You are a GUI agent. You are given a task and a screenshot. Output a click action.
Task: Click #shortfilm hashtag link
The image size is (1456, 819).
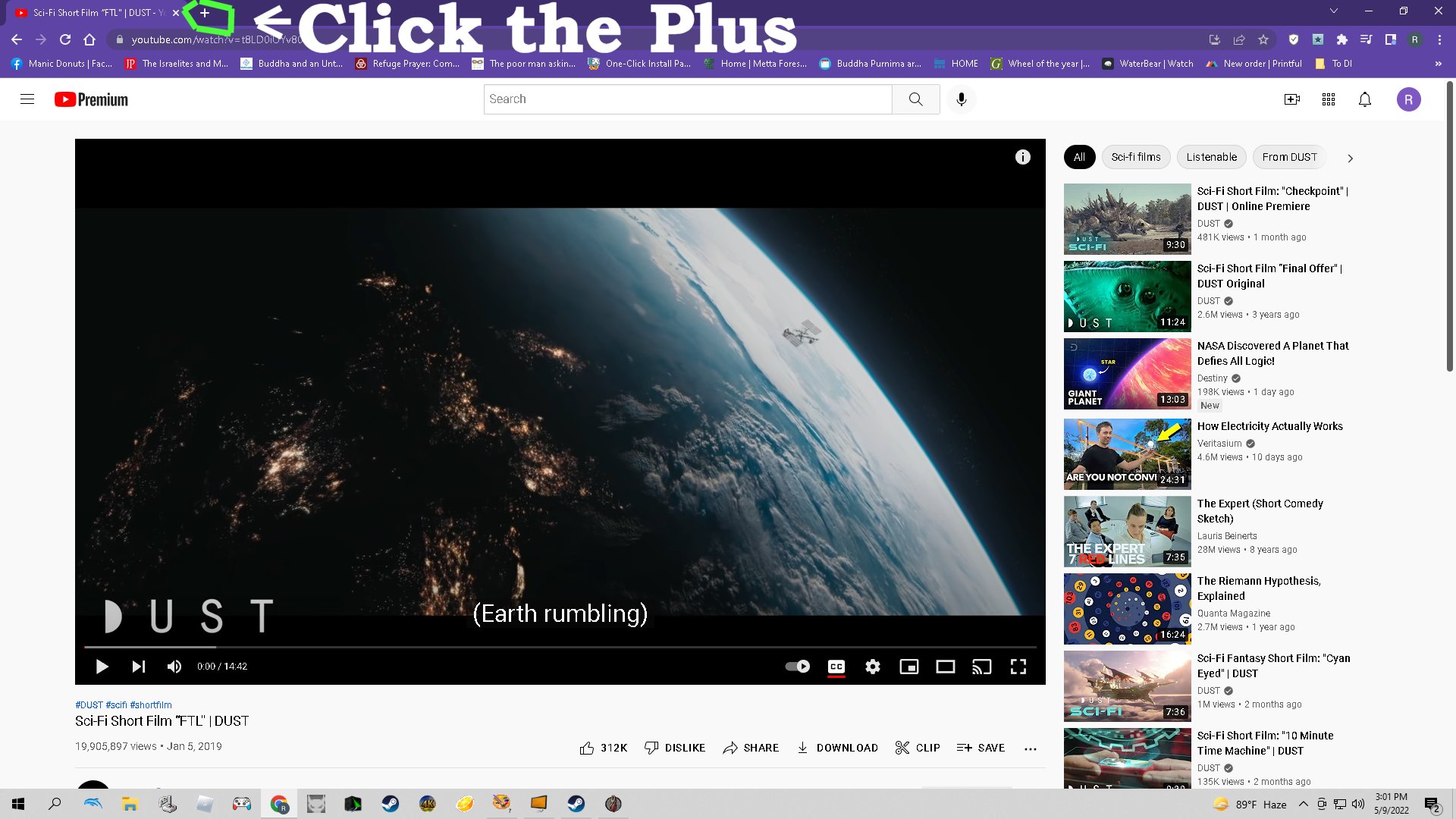coord(151,705)
